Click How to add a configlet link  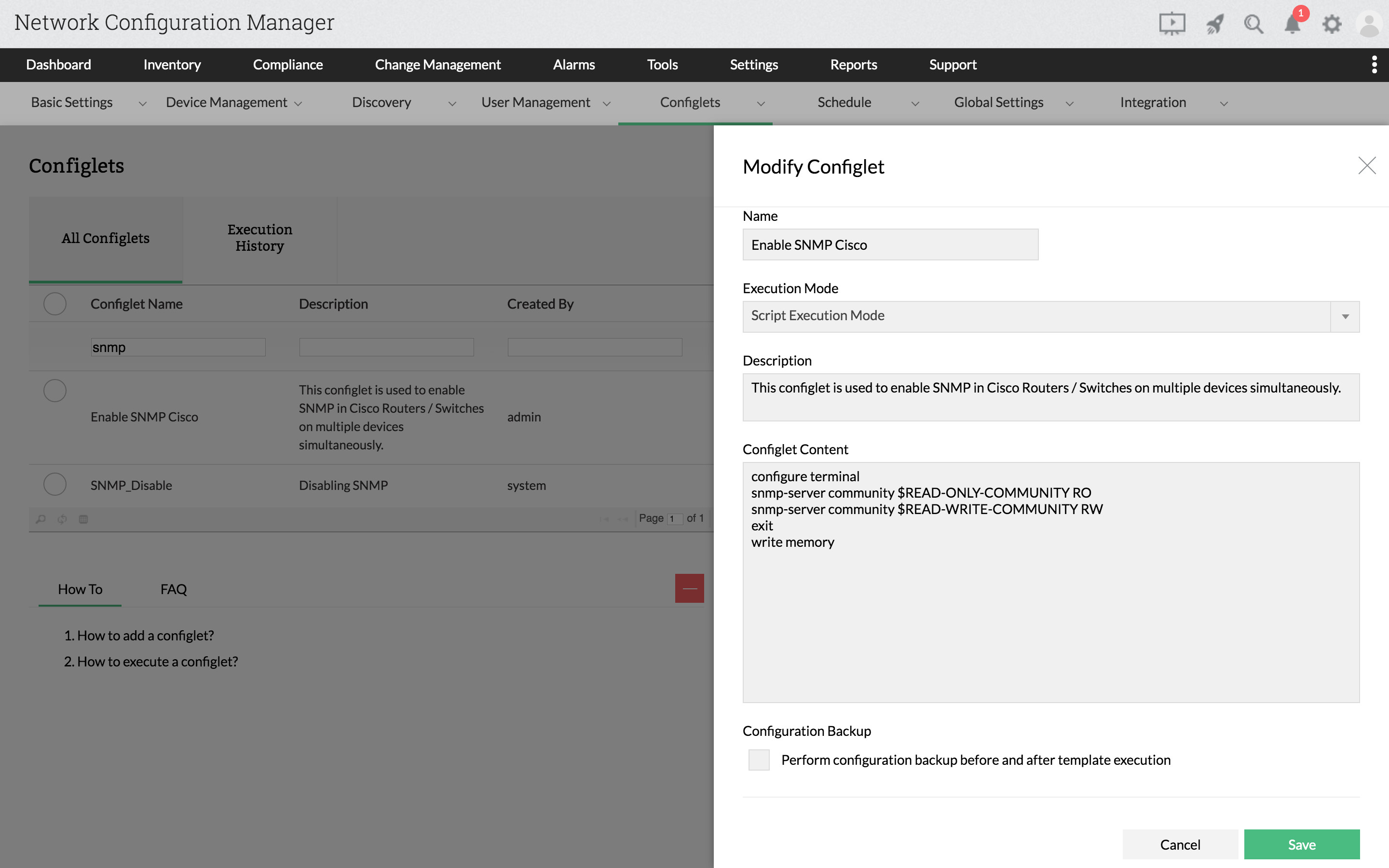pos(145,634)
